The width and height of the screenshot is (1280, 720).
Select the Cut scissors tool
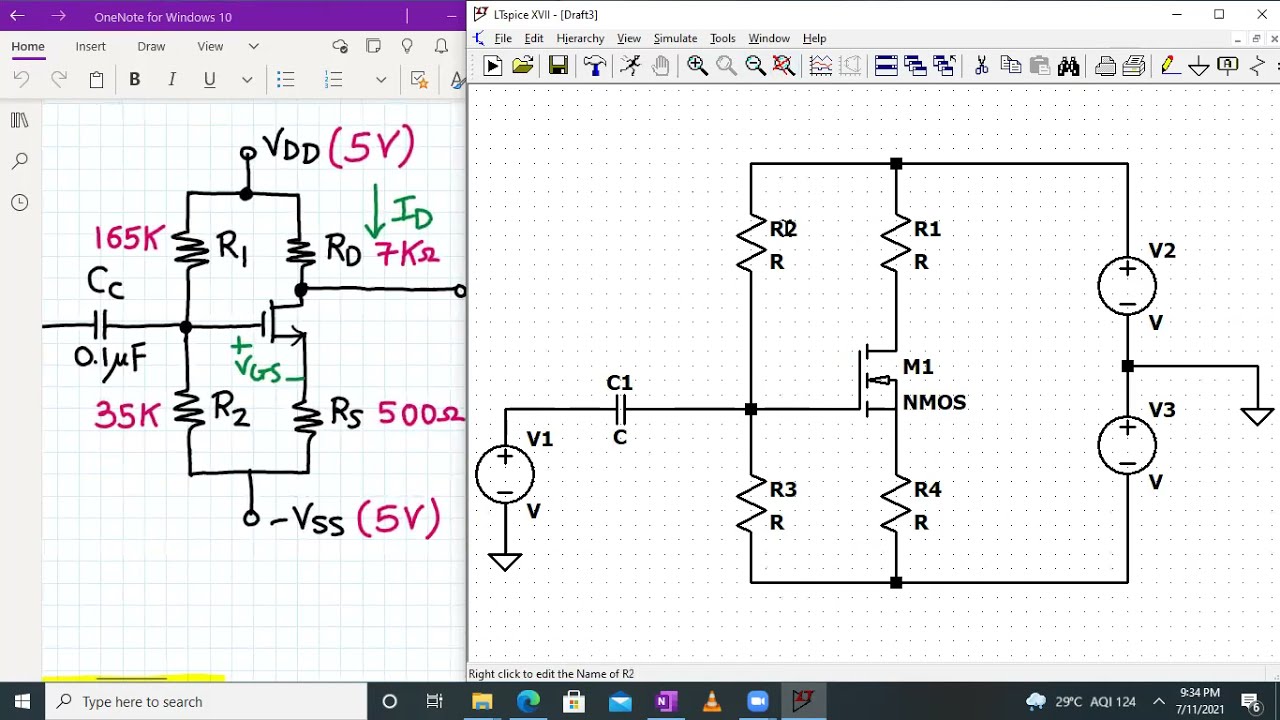pyautogui.click(x=981, y=66)
